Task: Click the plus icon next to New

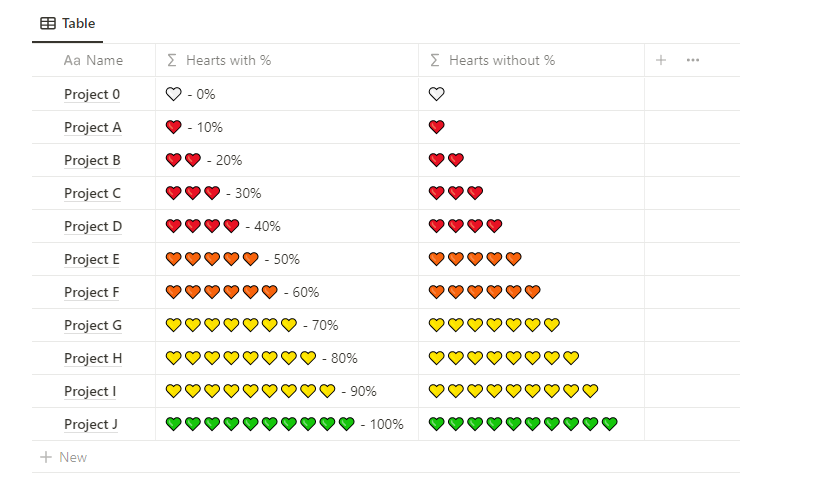Action: (x=45, y=457)
